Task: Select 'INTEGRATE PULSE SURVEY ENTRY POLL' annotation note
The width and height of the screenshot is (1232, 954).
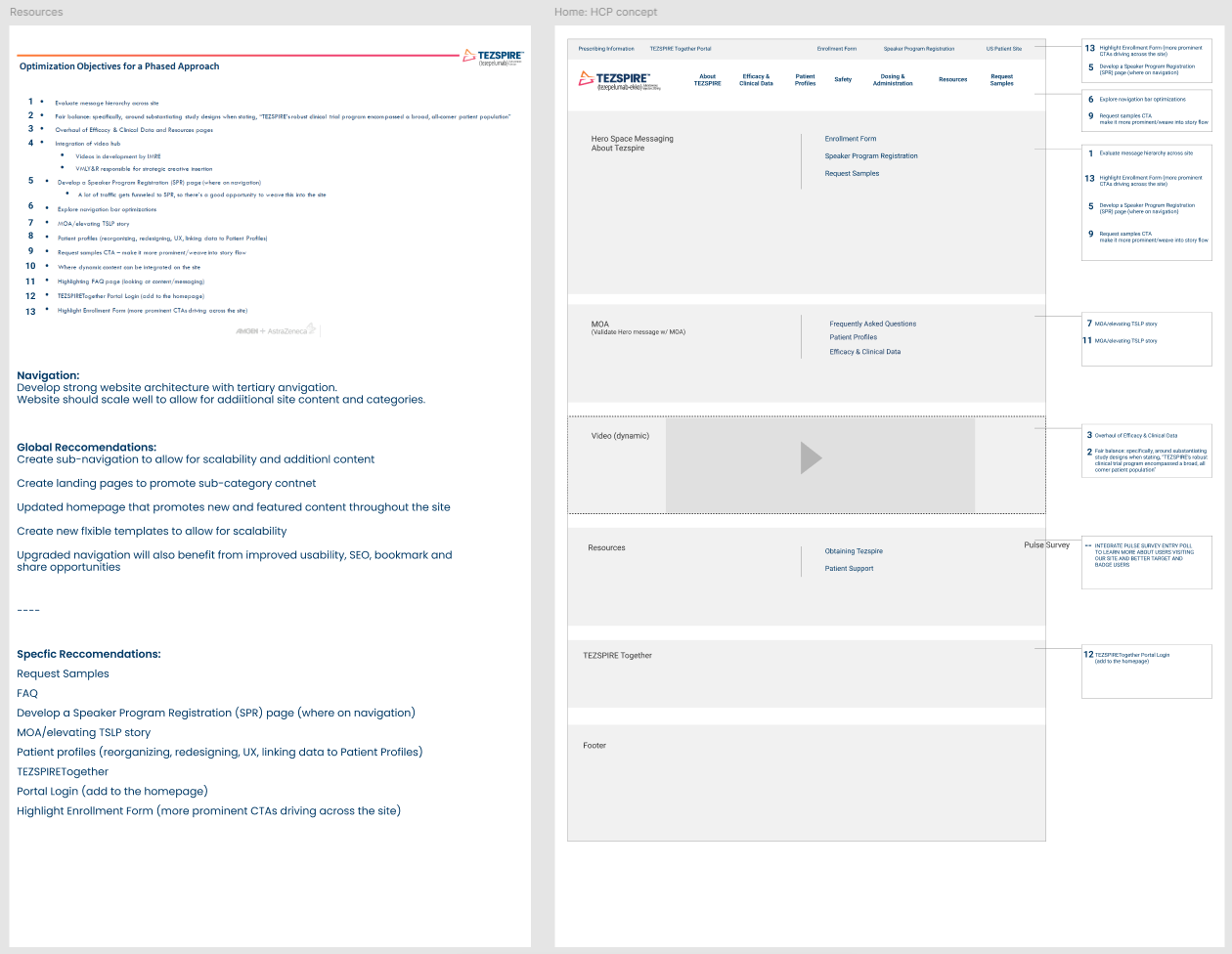Action: pos(1145,554)
